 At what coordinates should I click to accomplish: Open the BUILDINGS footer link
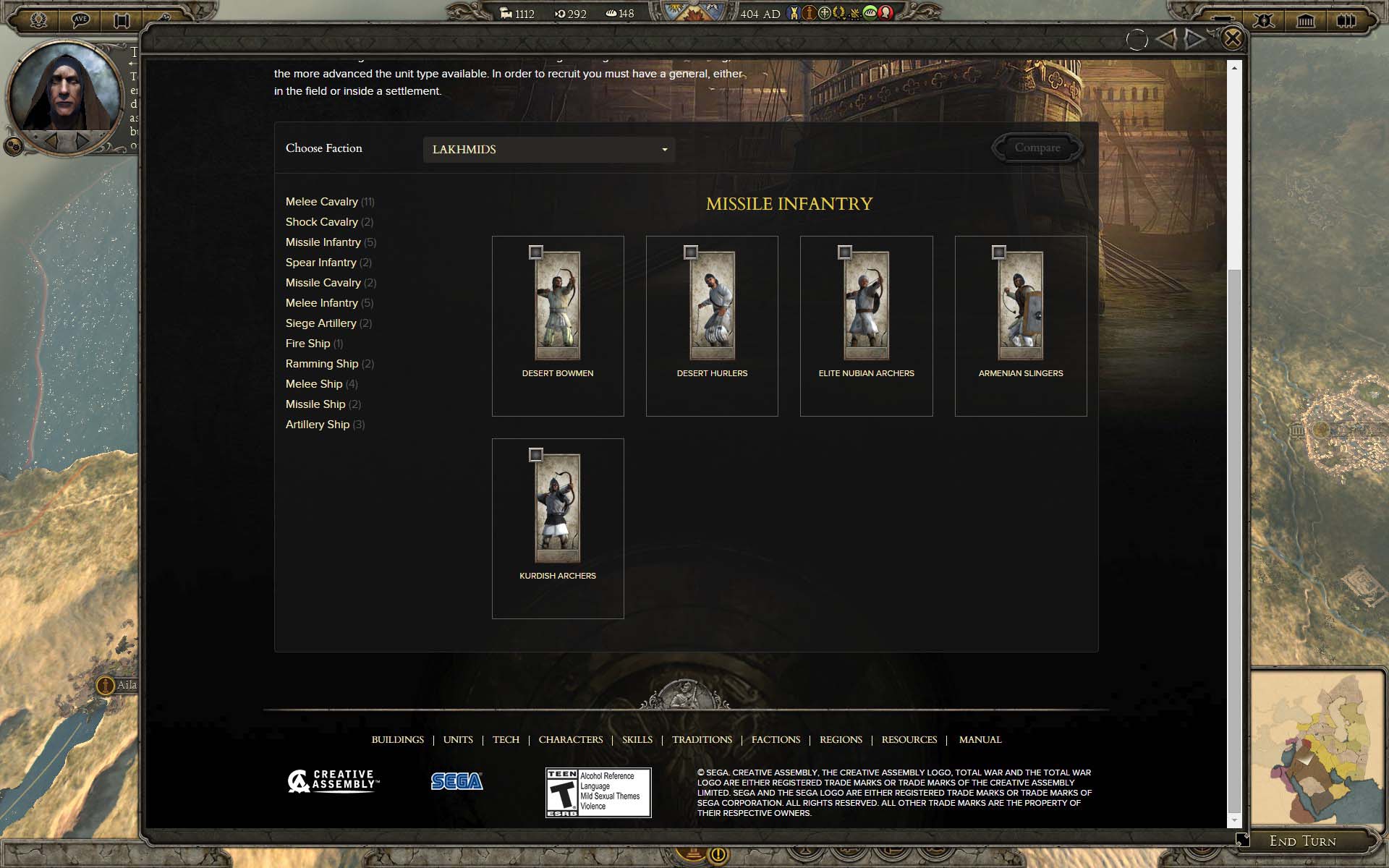(398, 739)
